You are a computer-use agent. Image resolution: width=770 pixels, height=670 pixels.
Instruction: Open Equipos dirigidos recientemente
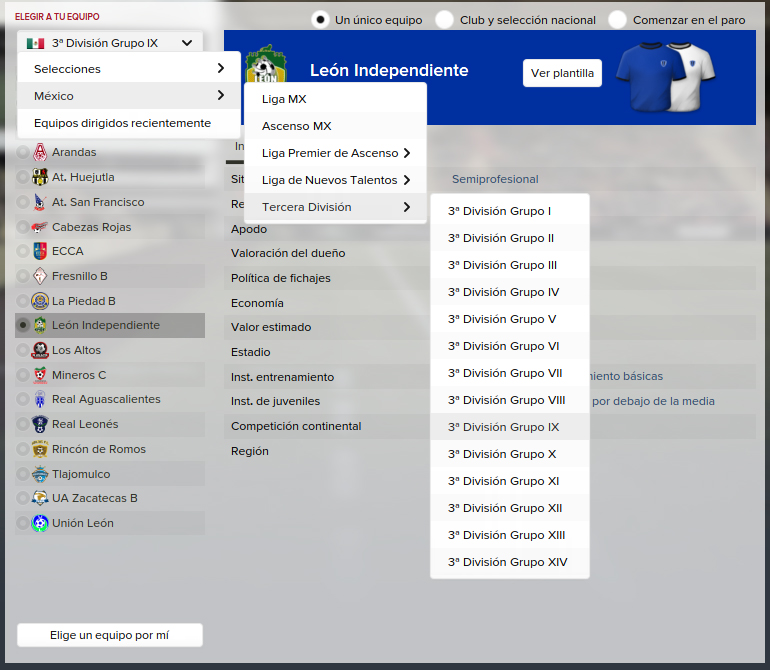(129, 123)
